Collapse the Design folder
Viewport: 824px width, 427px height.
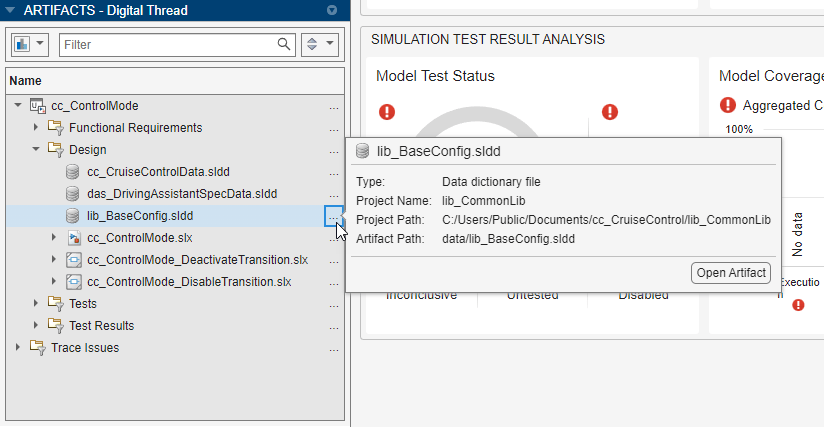36,150
